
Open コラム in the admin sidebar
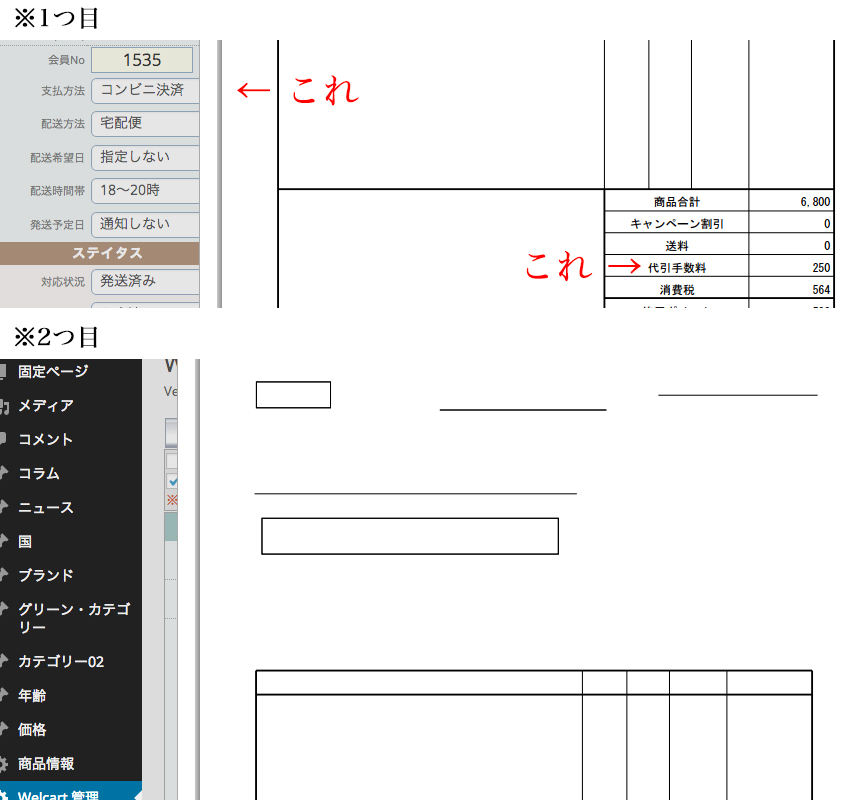coord(39,473)
